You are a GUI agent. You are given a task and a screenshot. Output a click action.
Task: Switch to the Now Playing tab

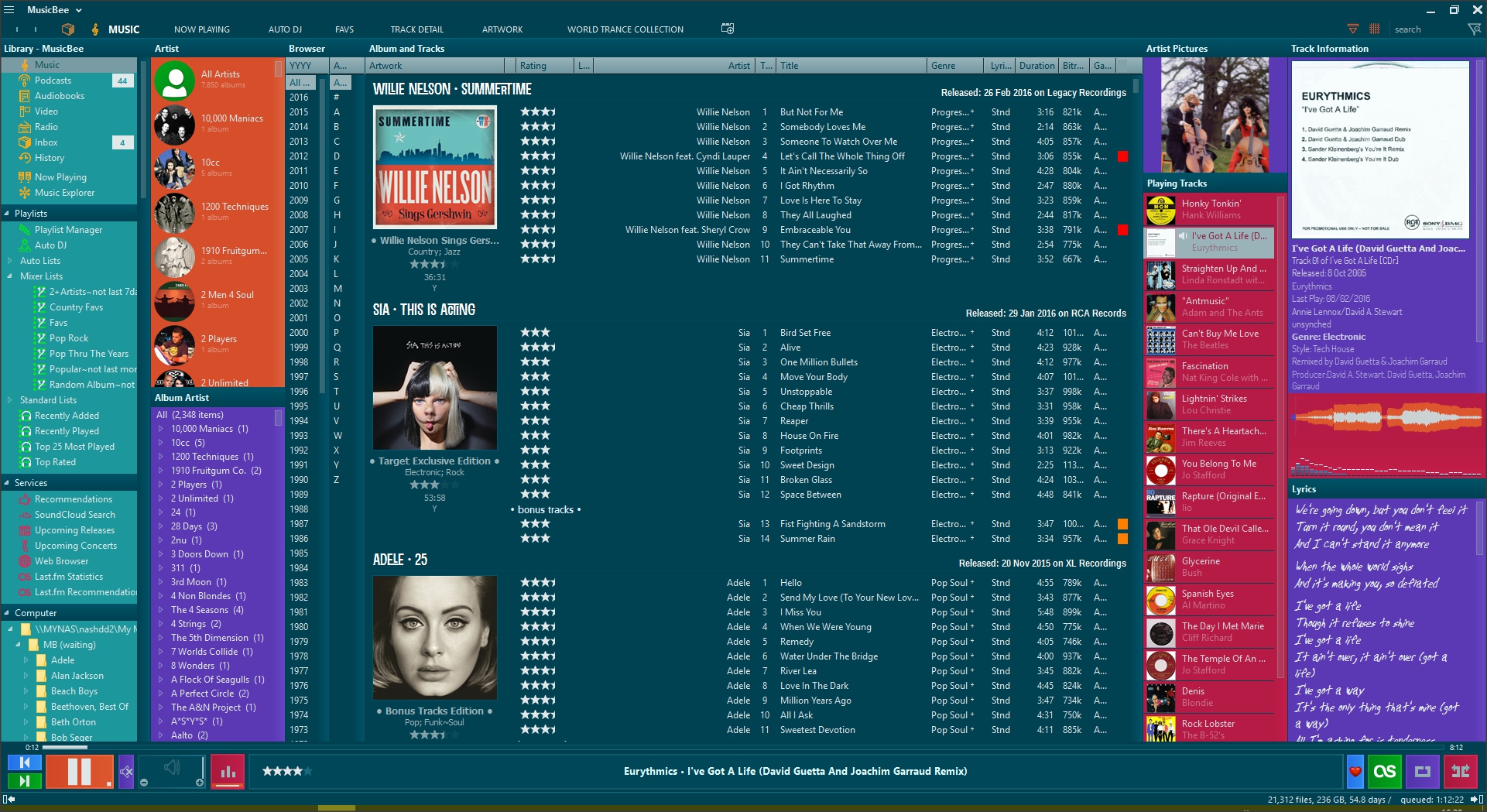[201, 29]
